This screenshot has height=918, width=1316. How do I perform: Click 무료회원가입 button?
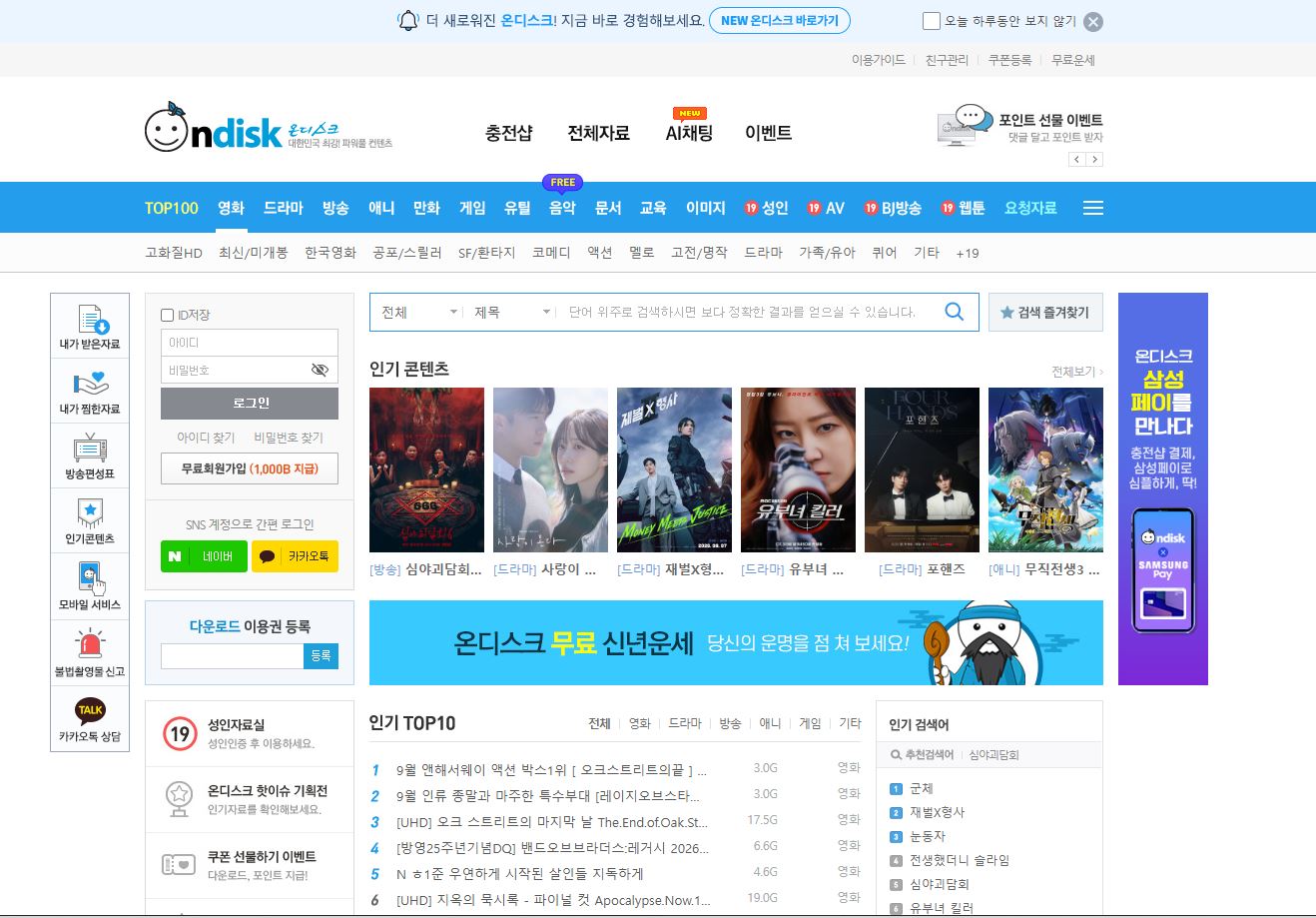[250, 468]
